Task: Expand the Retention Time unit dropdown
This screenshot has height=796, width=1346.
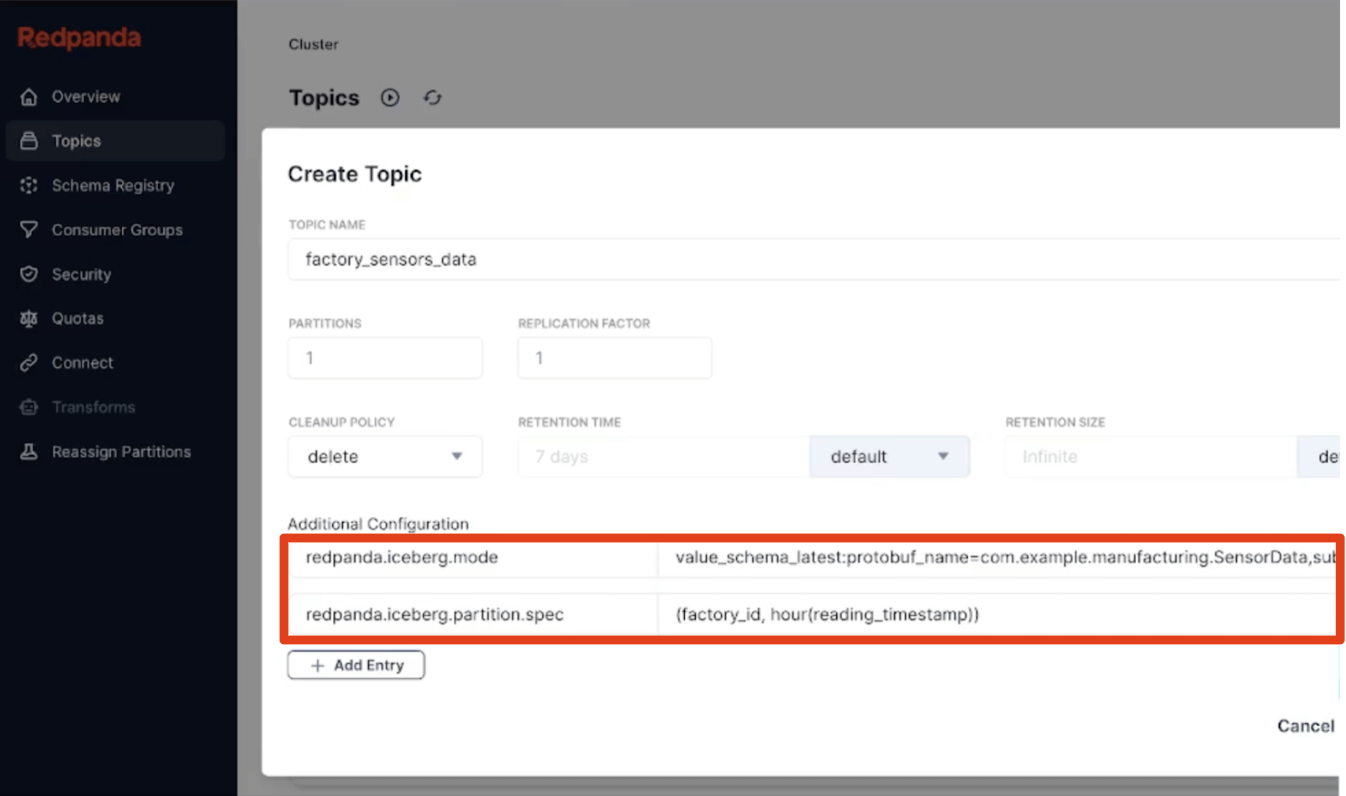Action: (x=888, y=457)
